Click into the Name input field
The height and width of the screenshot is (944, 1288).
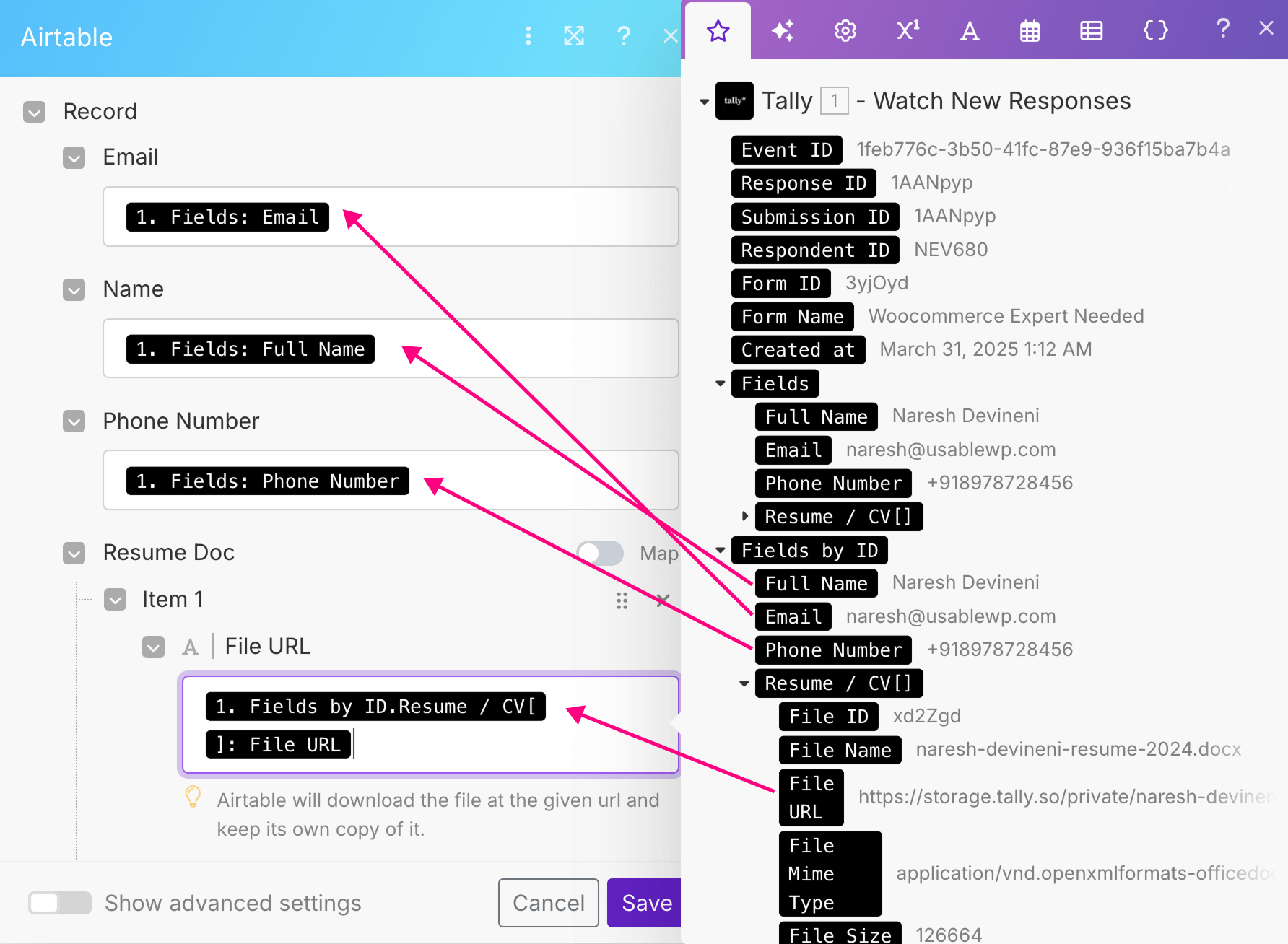coord(391,349)
